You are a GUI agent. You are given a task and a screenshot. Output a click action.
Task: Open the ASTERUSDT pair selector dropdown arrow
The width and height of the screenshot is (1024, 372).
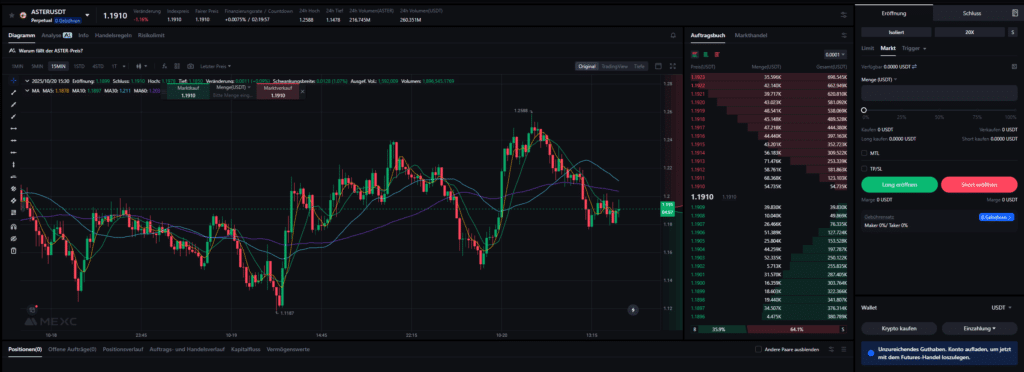[x=87, y=14]
